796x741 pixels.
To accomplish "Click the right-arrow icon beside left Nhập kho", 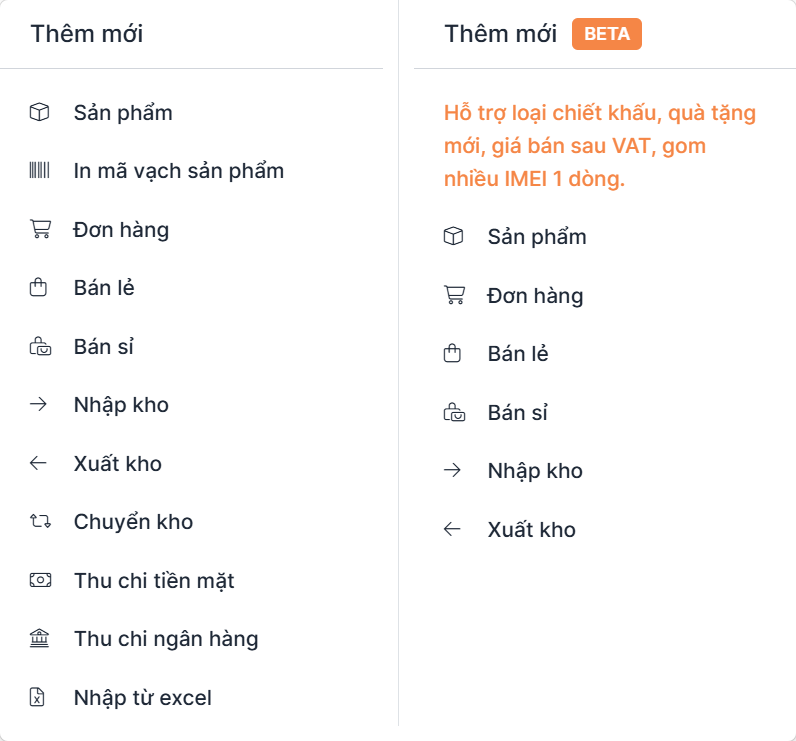I will pyautogui.click(x=39, y=405).
